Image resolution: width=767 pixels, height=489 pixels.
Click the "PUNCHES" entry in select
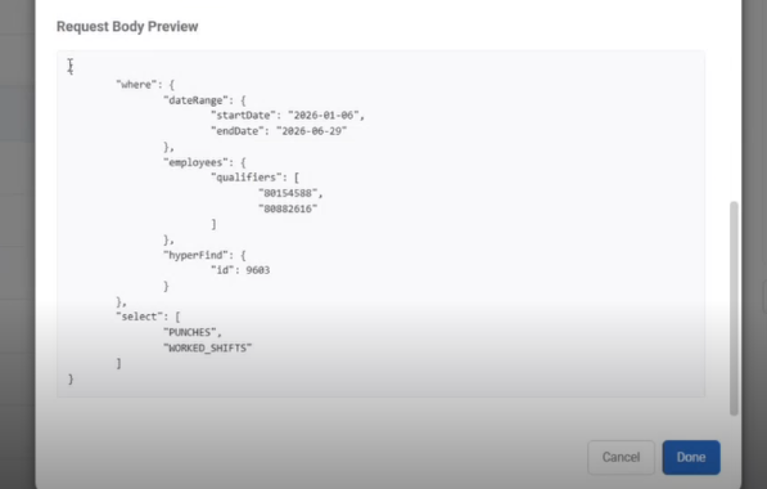190,333
